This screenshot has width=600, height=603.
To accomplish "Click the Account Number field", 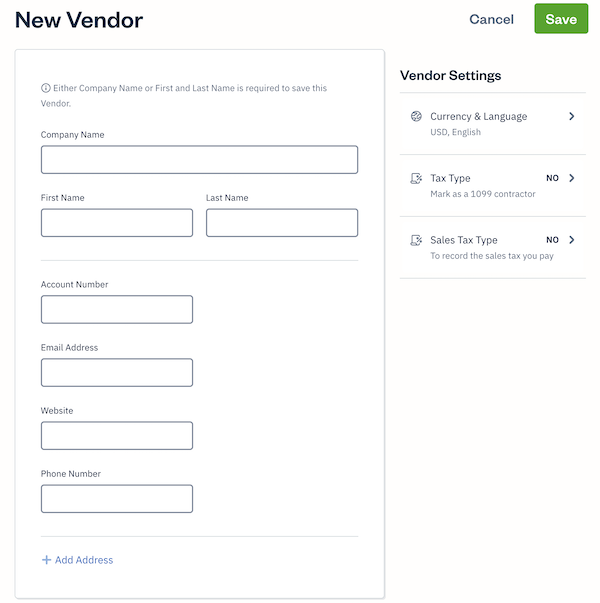I will pyautogui.click(x=117, y=310).
